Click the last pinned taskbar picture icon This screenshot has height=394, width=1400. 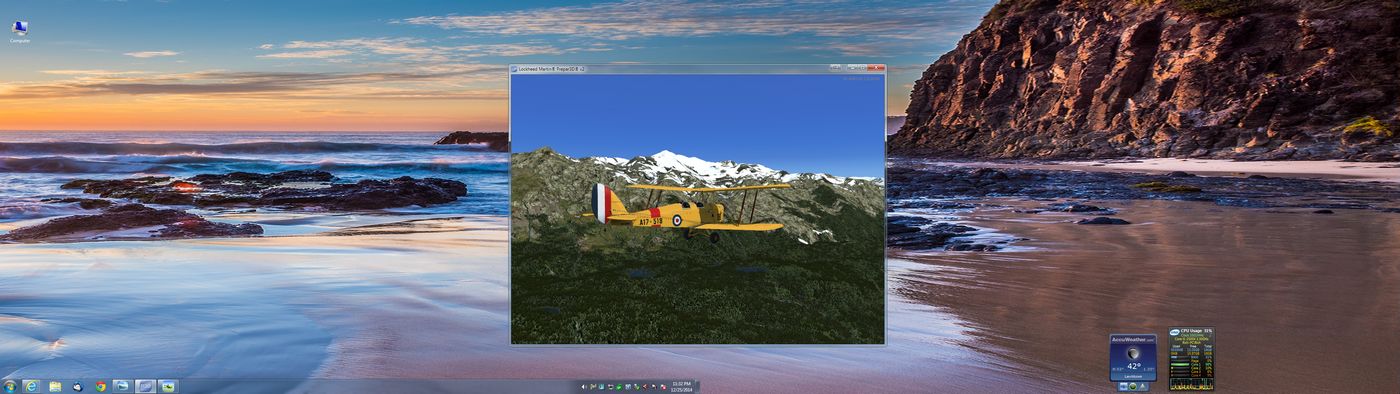point(168,386)
